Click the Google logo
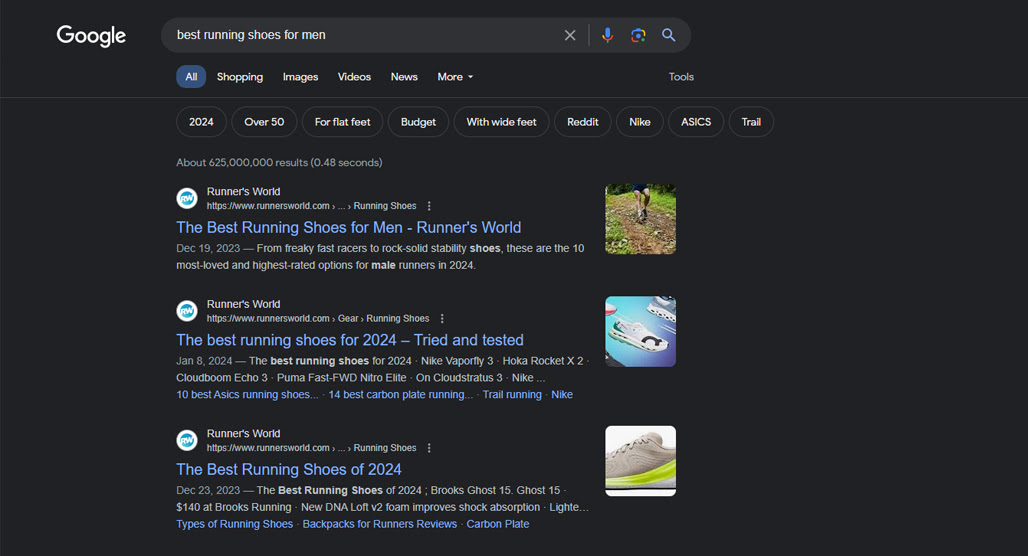Screen dimensions: 1028x556 click(91, 36)
